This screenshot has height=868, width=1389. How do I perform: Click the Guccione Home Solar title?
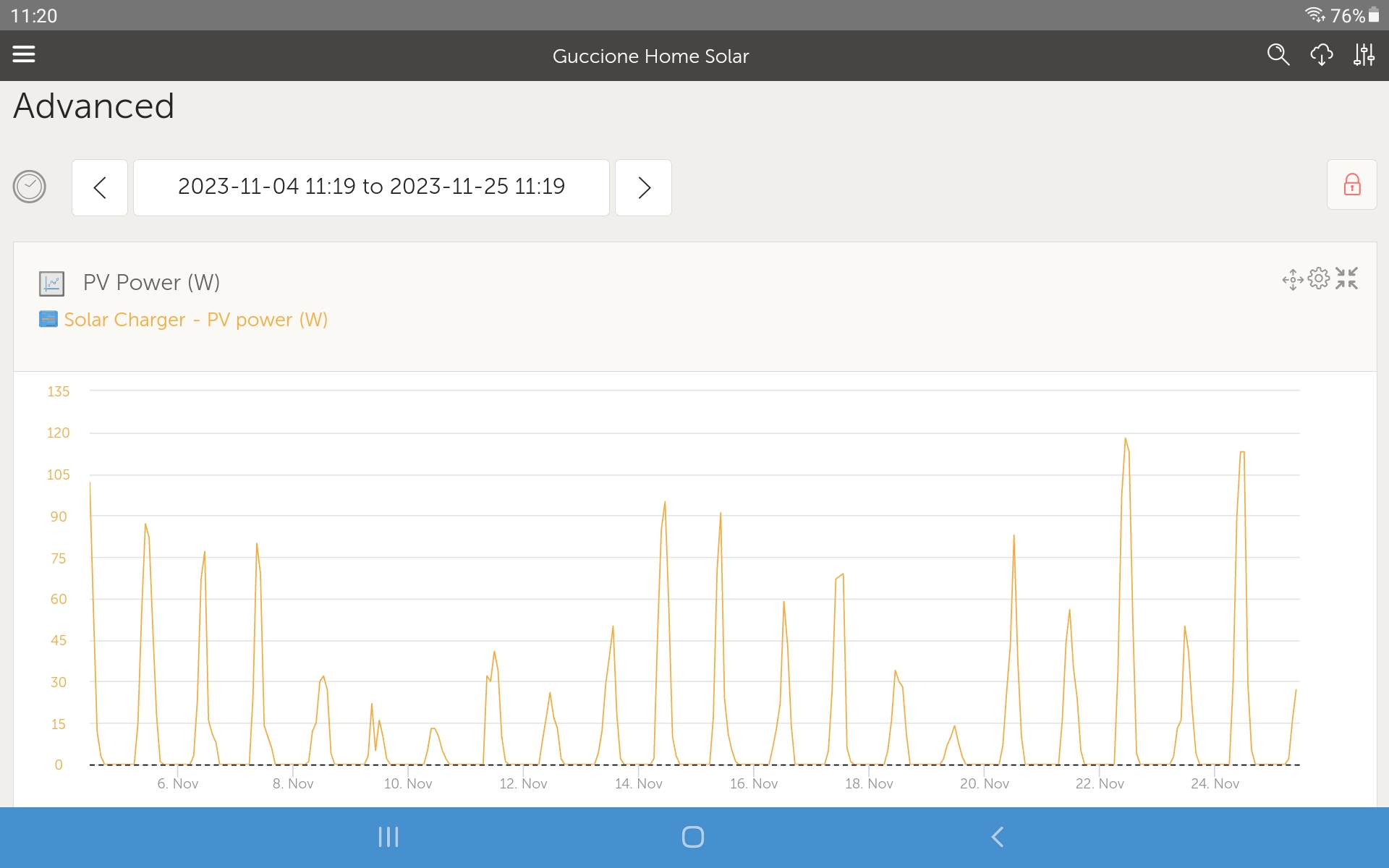pyautogui.click(x=650, y=56)
